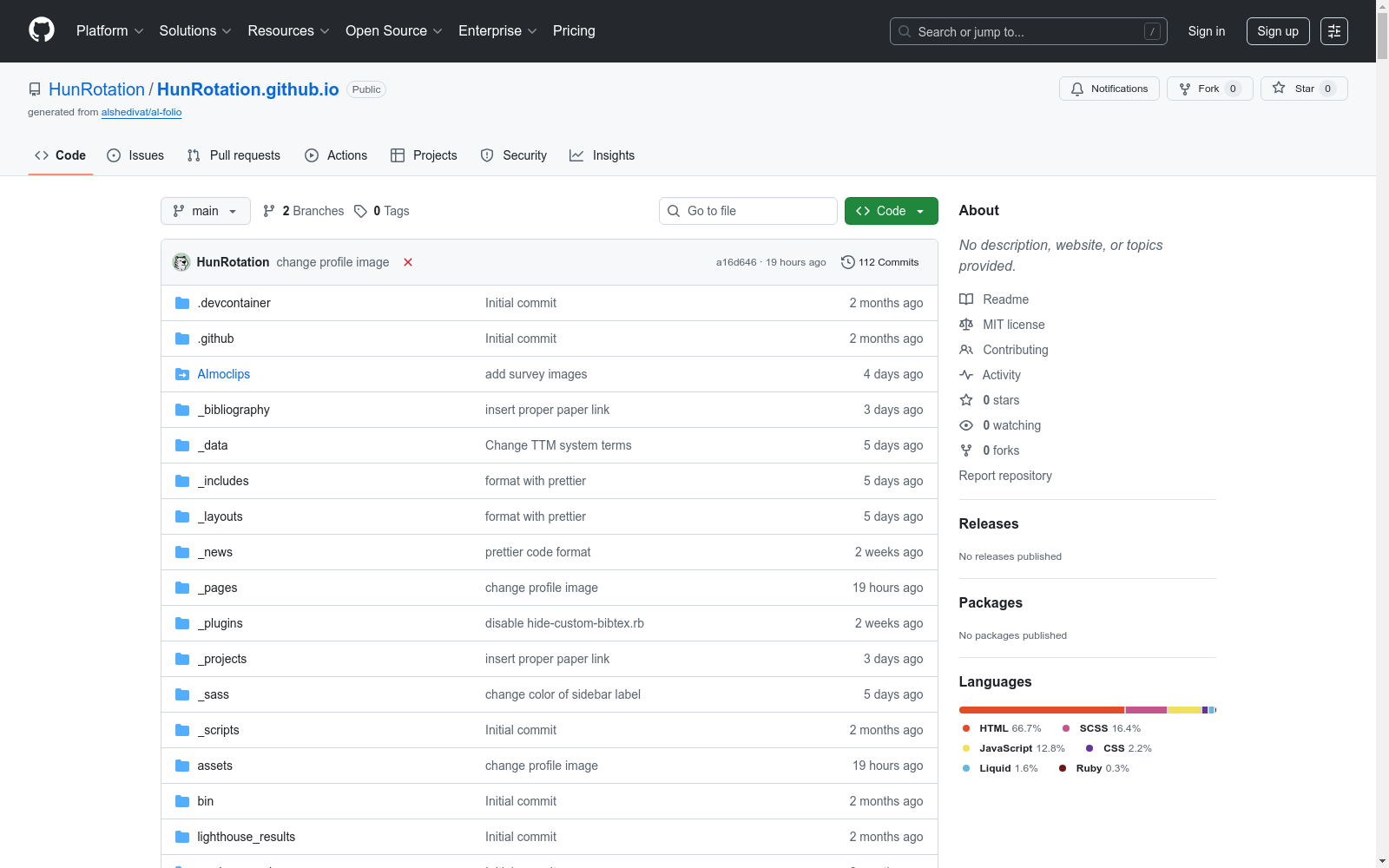The width and height of the screenshot is (1389, 868).
Task: Click the _bibliography folder icon
Action: 182,410
